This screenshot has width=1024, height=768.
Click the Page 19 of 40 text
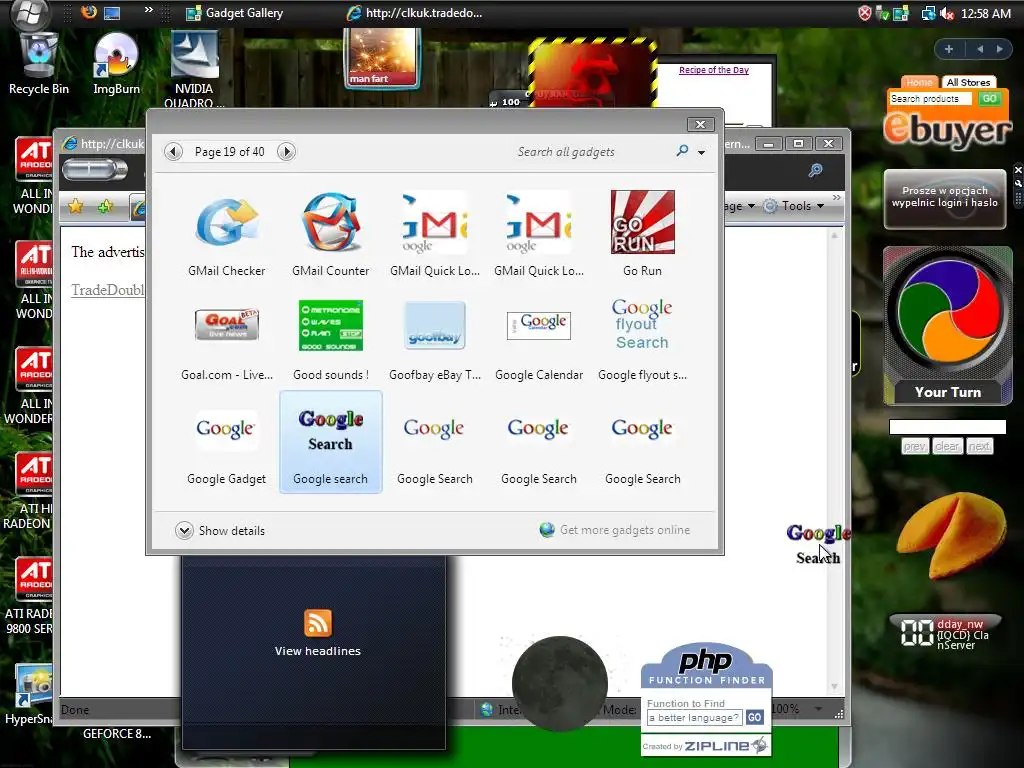tap(230, 152)
